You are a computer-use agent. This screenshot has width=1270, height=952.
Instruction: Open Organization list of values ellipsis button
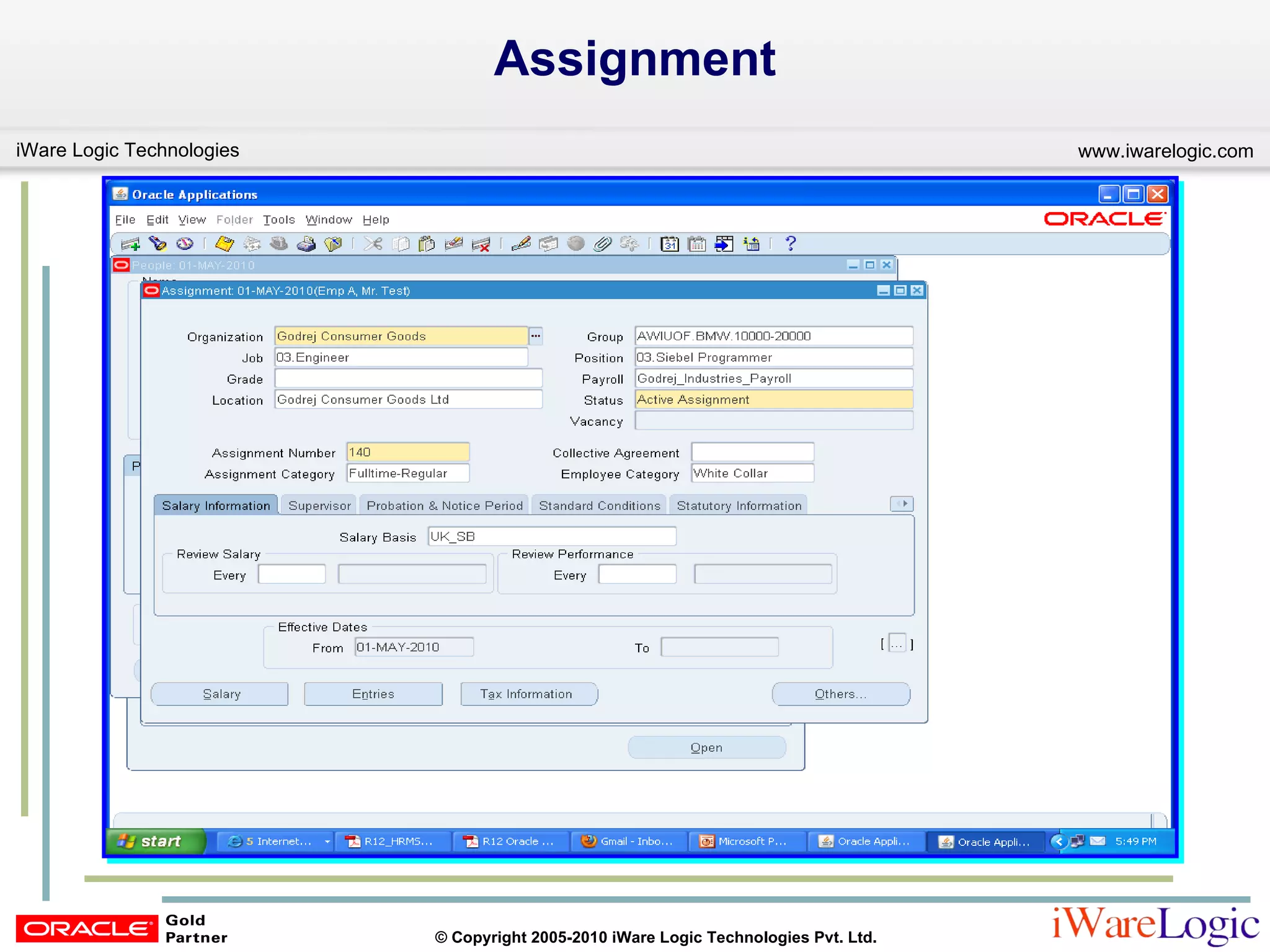(x=536, y=336)
